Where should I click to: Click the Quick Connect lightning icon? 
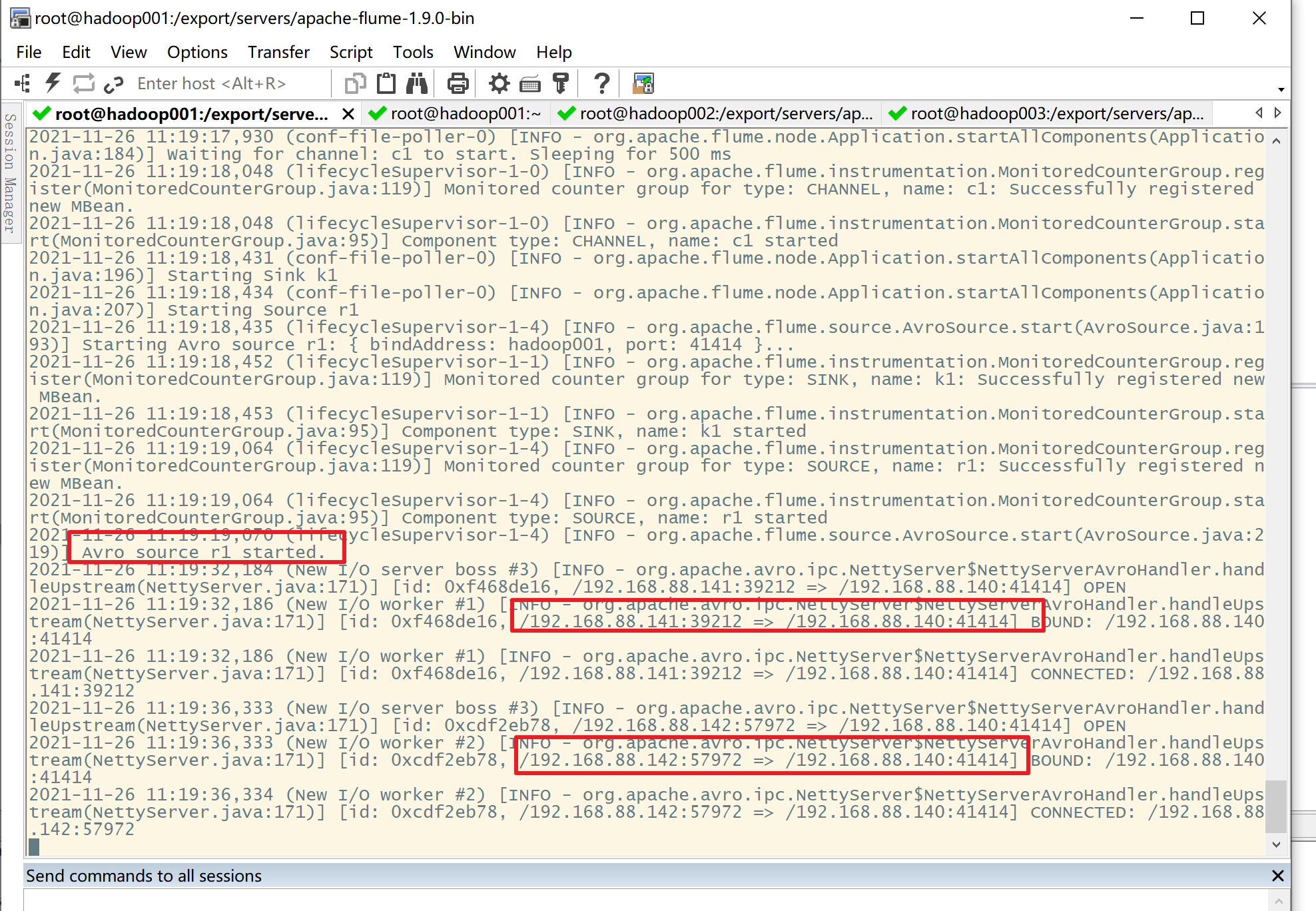[53, 83]
